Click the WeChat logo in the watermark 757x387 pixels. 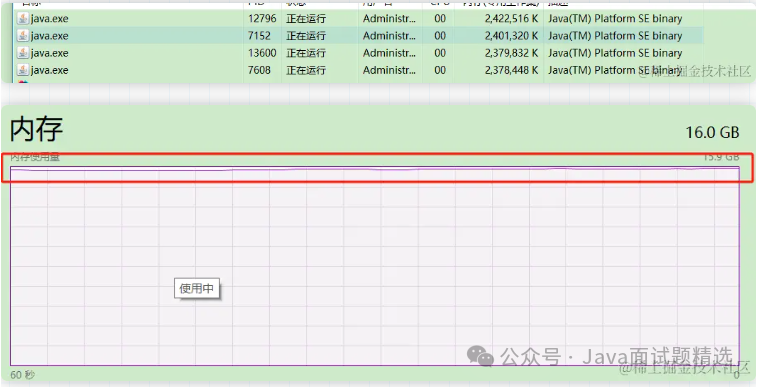coord(480,356)
